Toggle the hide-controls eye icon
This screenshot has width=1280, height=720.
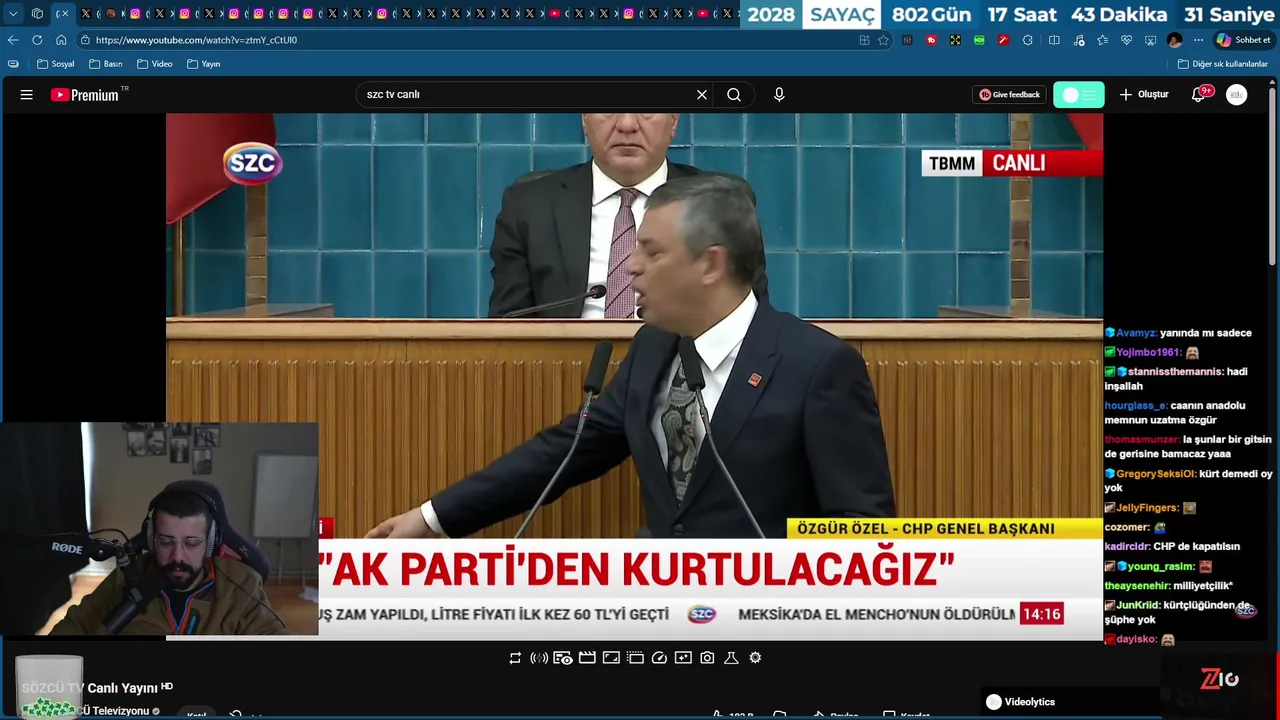pos(563,658)
